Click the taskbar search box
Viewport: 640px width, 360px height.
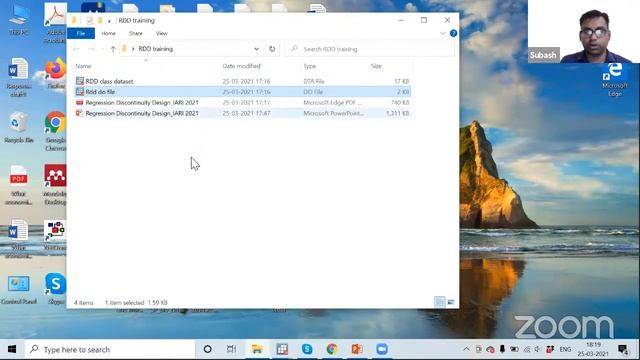[x=109, y=349]
